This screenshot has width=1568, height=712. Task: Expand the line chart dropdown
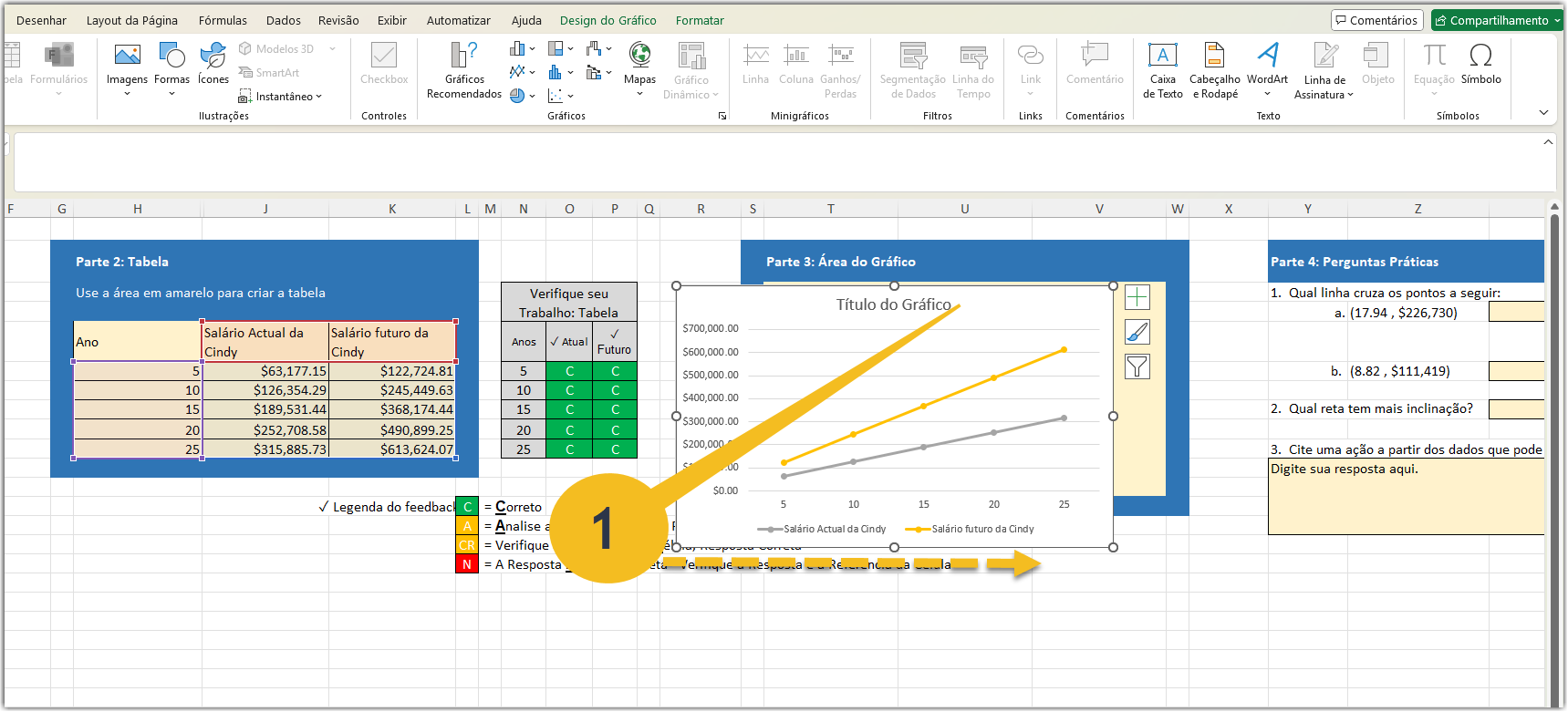pyautogui.click(x=532, y=72)
